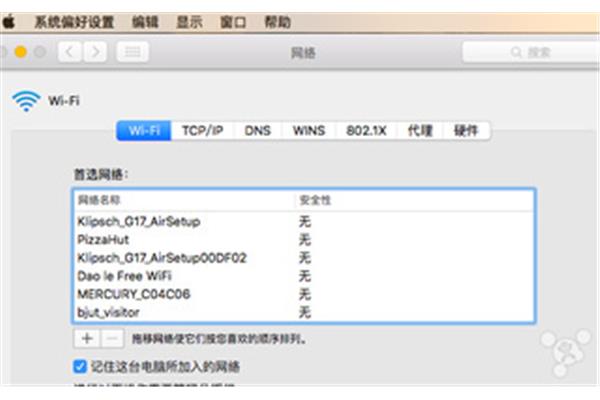Image resolution: width=600 pixels, height=400 pixels.
Task: Switch to the 代理 tab
Action: tap(420, 131)
